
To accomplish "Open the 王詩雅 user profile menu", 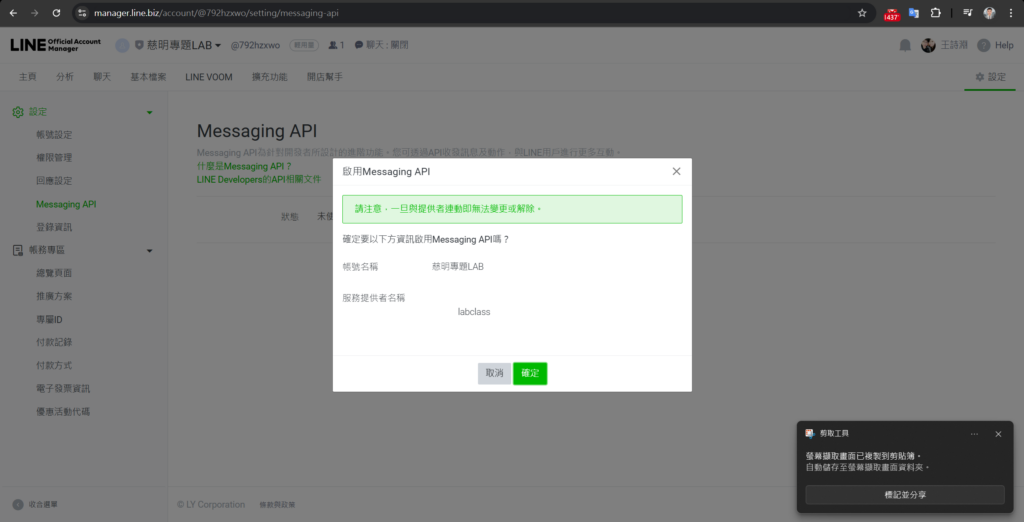I will pos(944,45).
